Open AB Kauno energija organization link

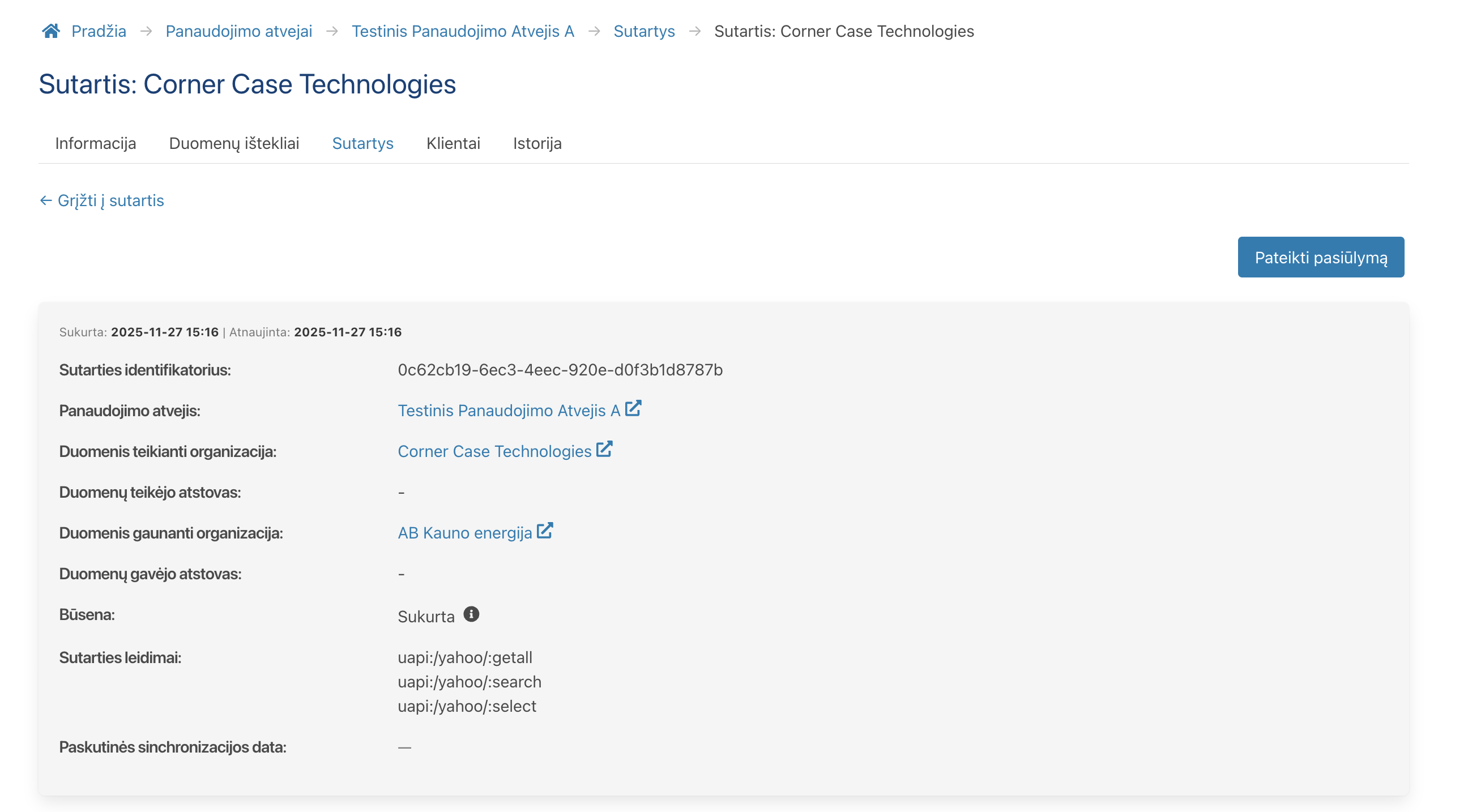[x=465, y=532]
